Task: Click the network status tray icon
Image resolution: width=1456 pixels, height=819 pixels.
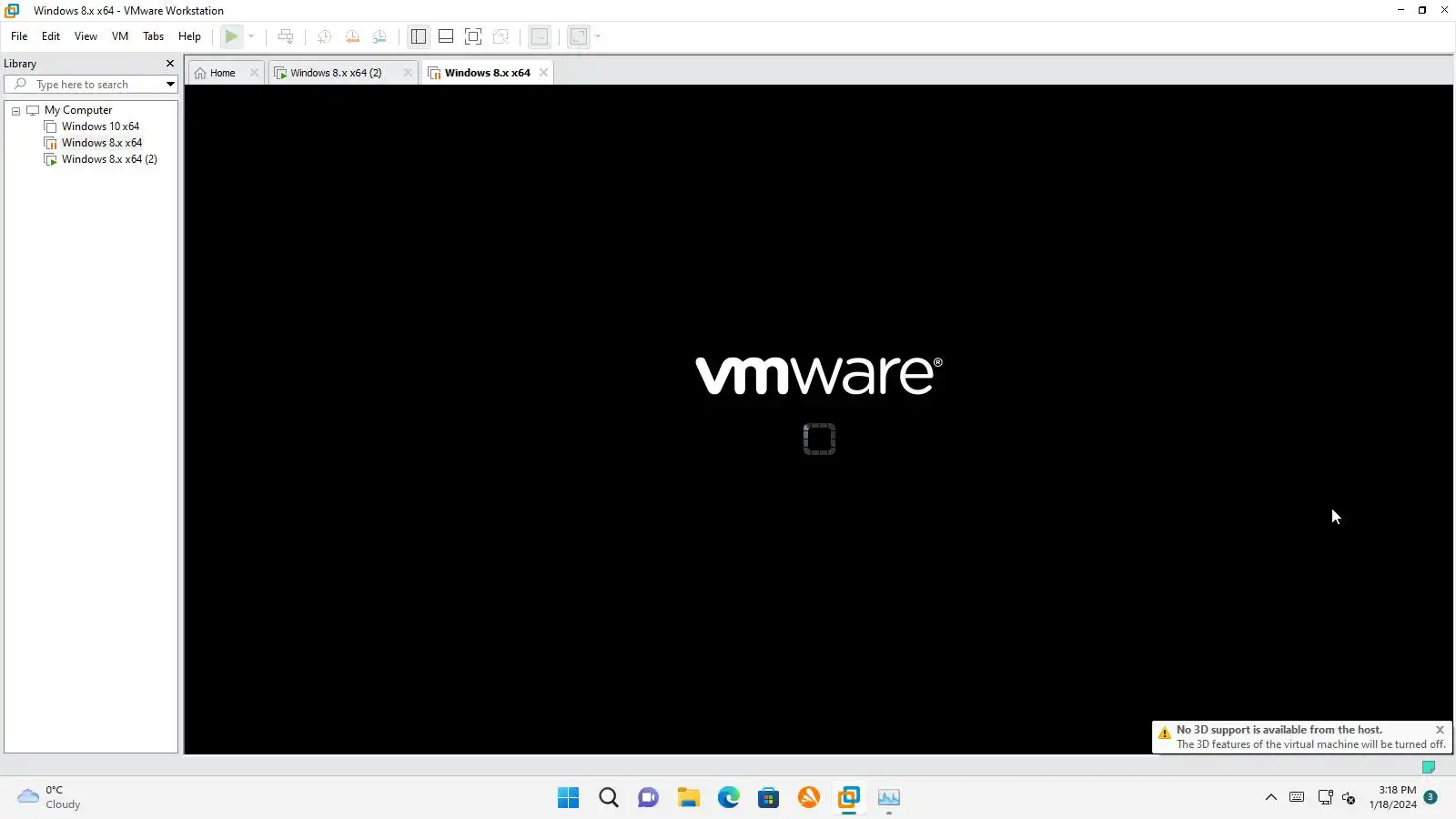Action: click(x=1325, y=798)
